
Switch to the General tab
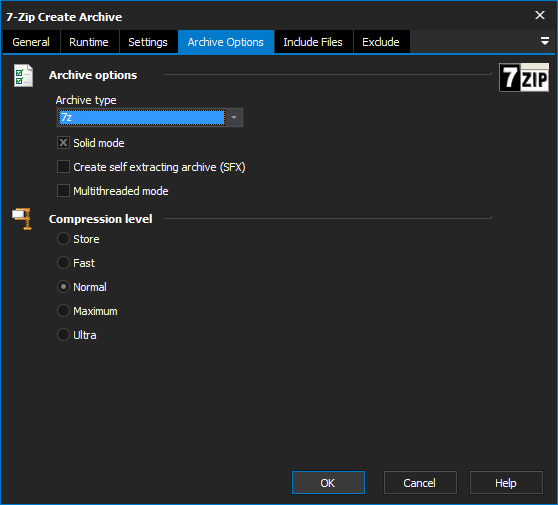[x=31, y=42]
